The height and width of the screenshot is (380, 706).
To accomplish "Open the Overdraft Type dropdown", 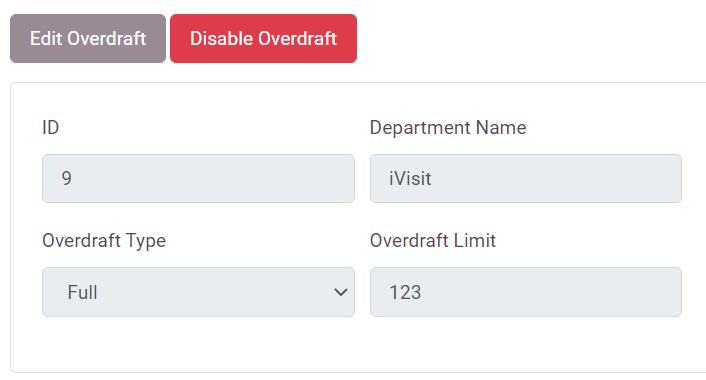I will (198, 292).
